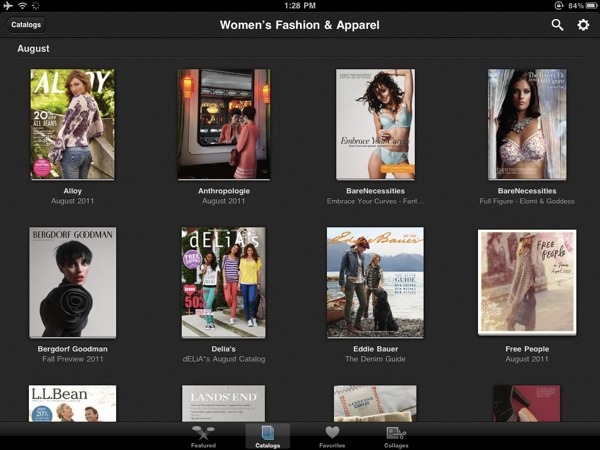Click 'Embrace Your Curves - Fant...' subtitle
This screenshot has width=600, height=450.
[375, 201]
